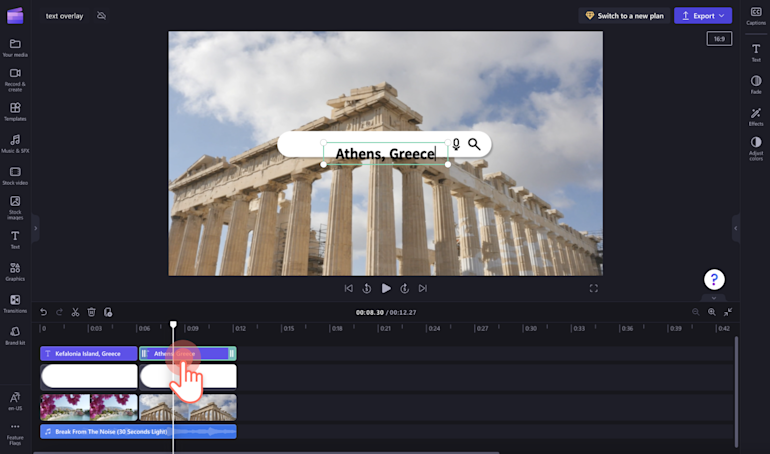Open the Music & SFX tab
Image resolution: width=770 pixels, height=454 pixels.
pyautogui.click(x=15, y=144)
